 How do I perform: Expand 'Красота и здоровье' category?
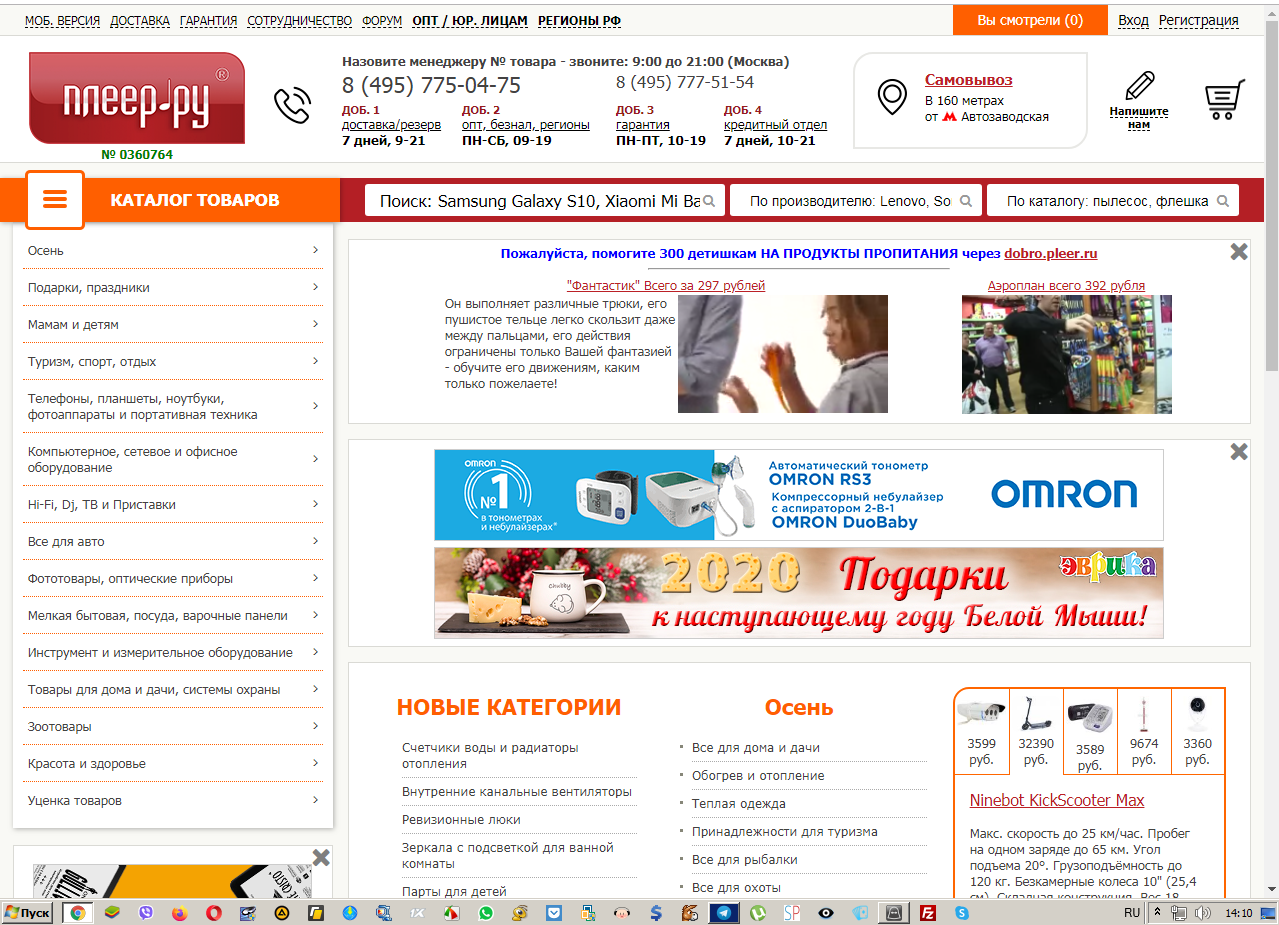[174, 764]
